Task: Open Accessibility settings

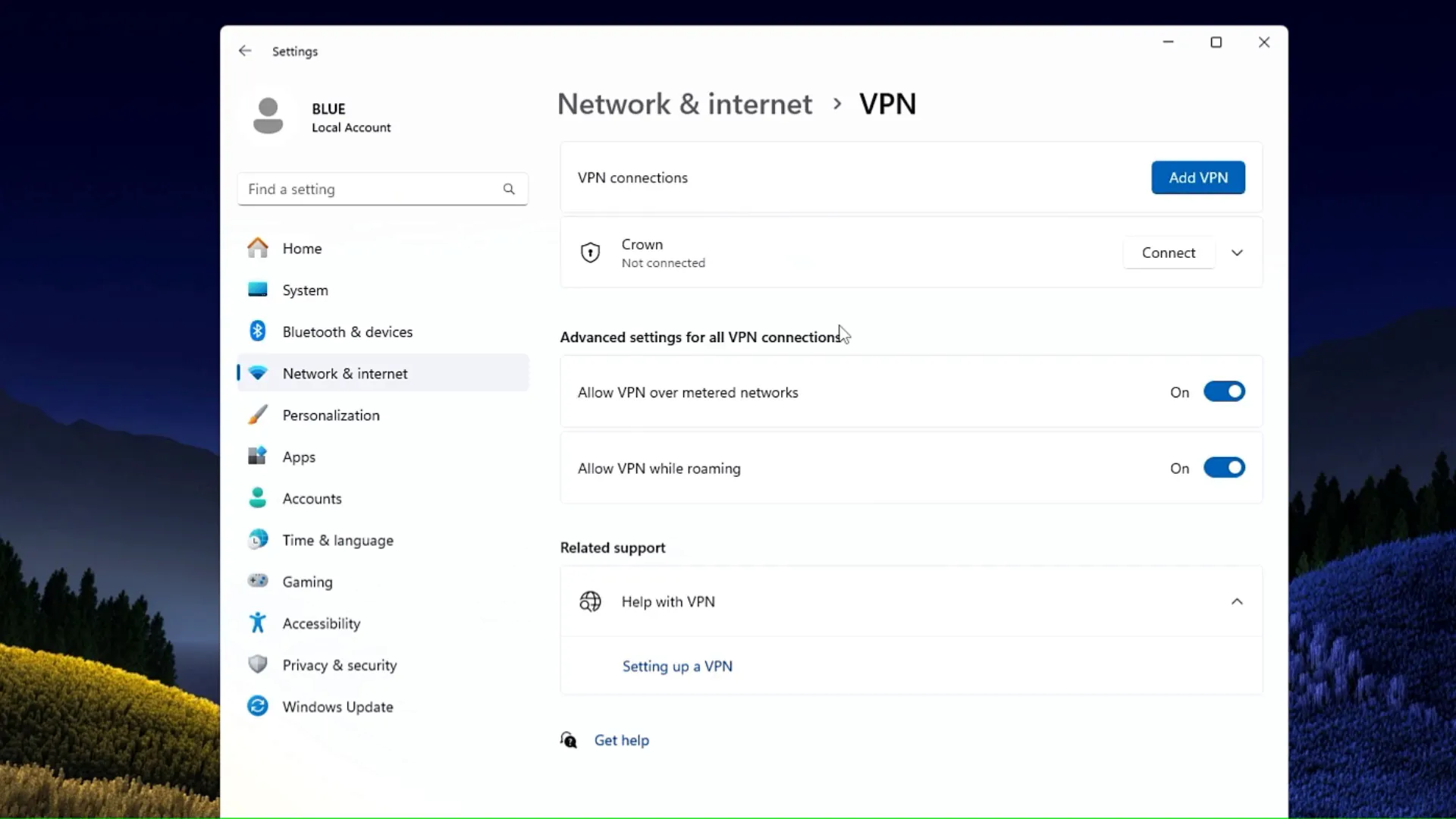Action: 383,623
